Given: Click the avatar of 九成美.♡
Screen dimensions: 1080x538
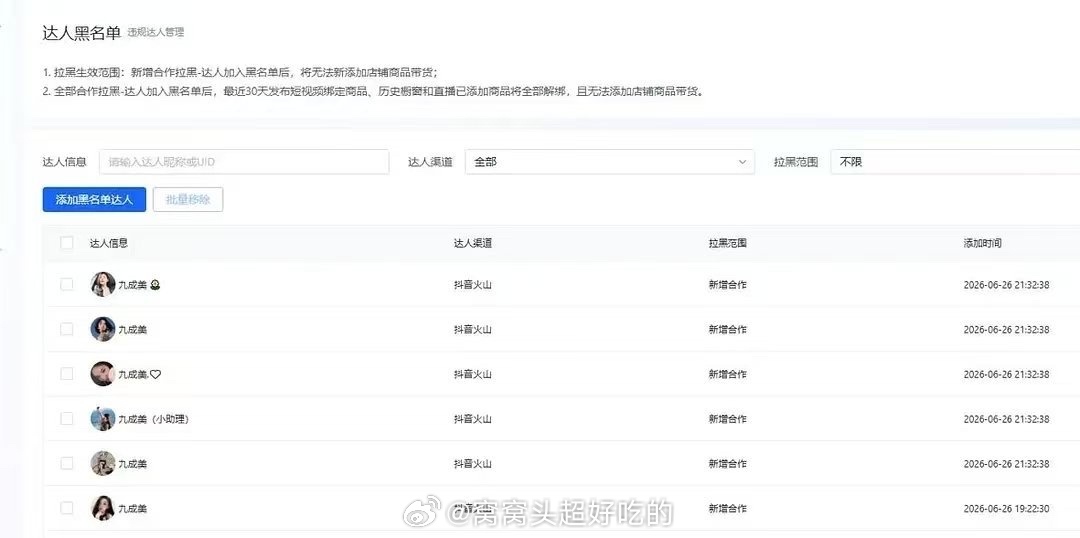Looking at the screenshot, I should tap(103, 374).
